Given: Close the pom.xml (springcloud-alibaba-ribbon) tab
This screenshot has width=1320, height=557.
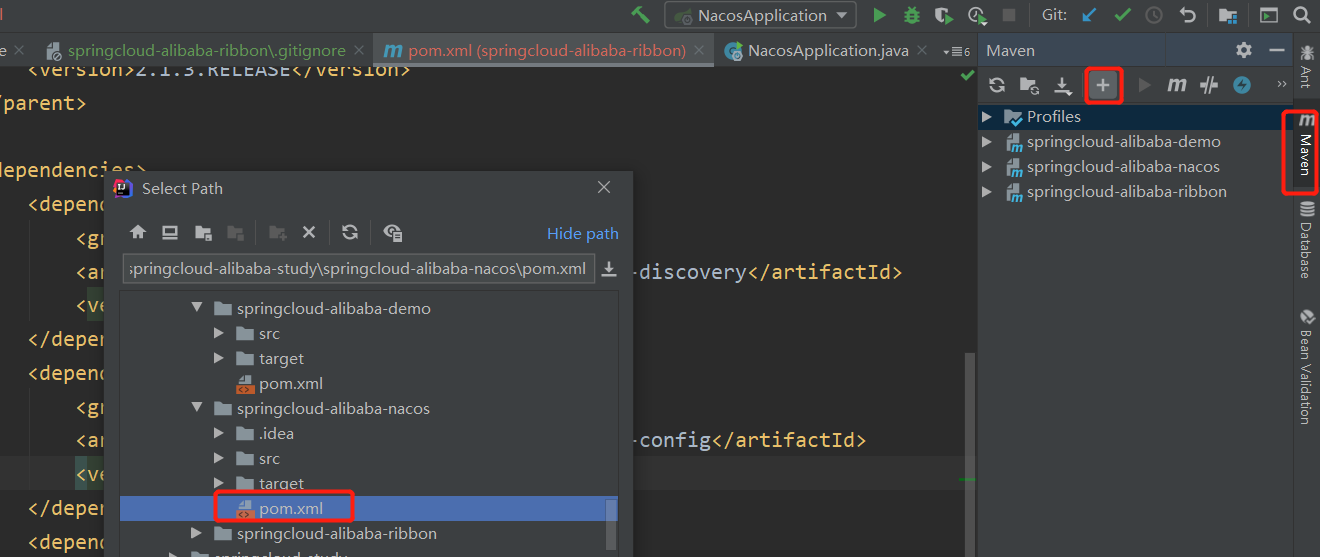Looking at the screenshot, I should point(700,51).
